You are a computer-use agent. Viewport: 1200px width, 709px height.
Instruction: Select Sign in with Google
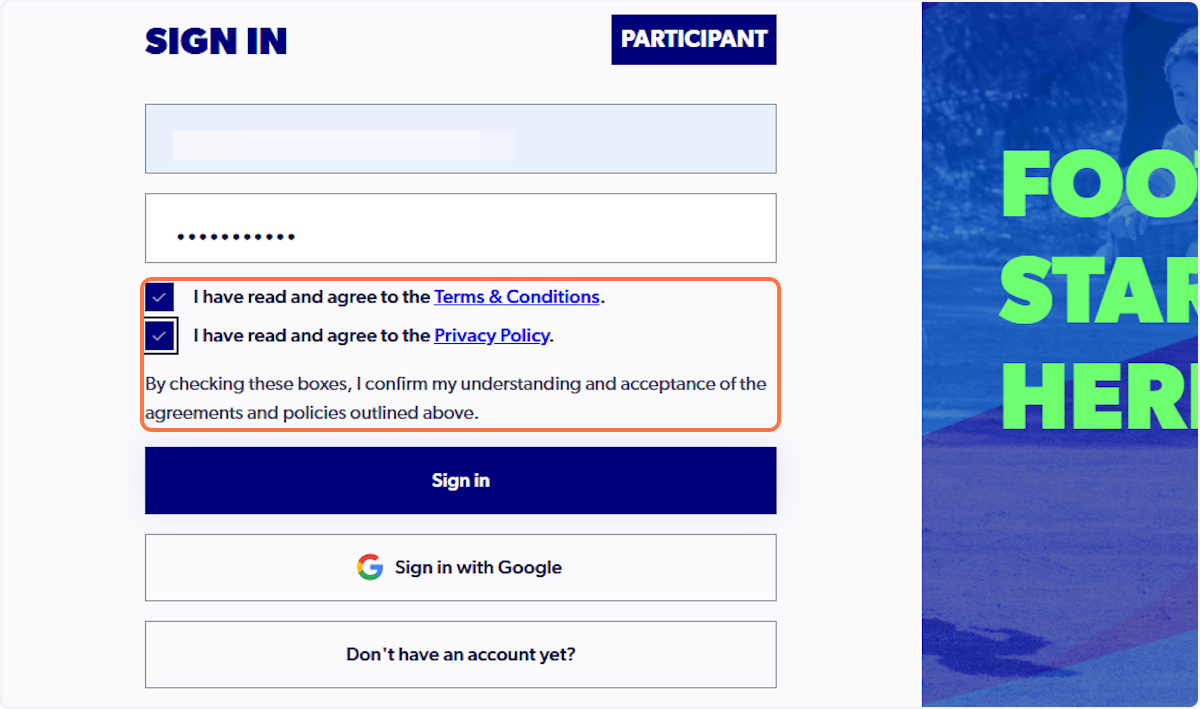[x=460, y=567]
